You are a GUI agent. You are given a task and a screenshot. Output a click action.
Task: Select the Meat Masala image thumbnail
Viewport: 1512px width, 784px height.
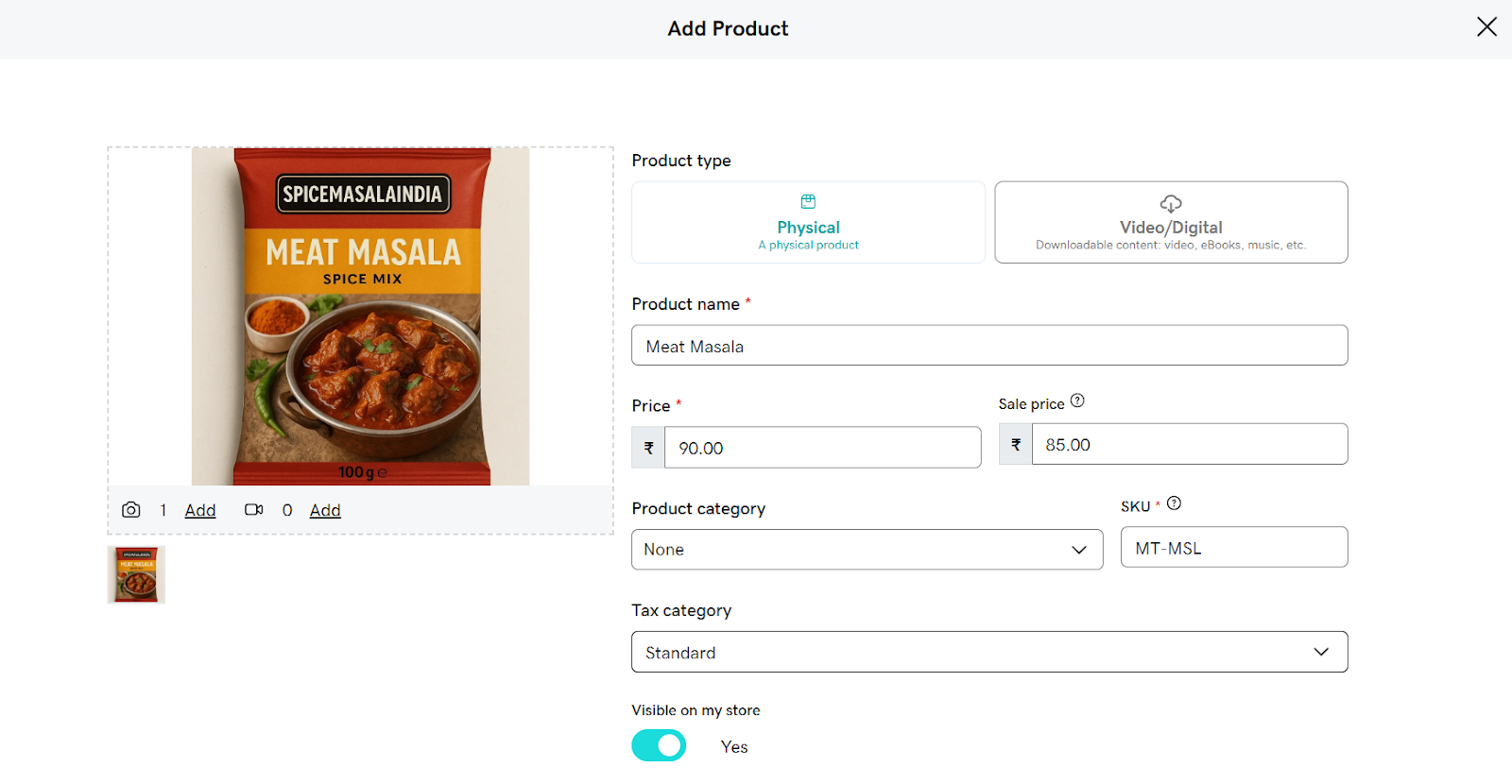click(137, 574)
